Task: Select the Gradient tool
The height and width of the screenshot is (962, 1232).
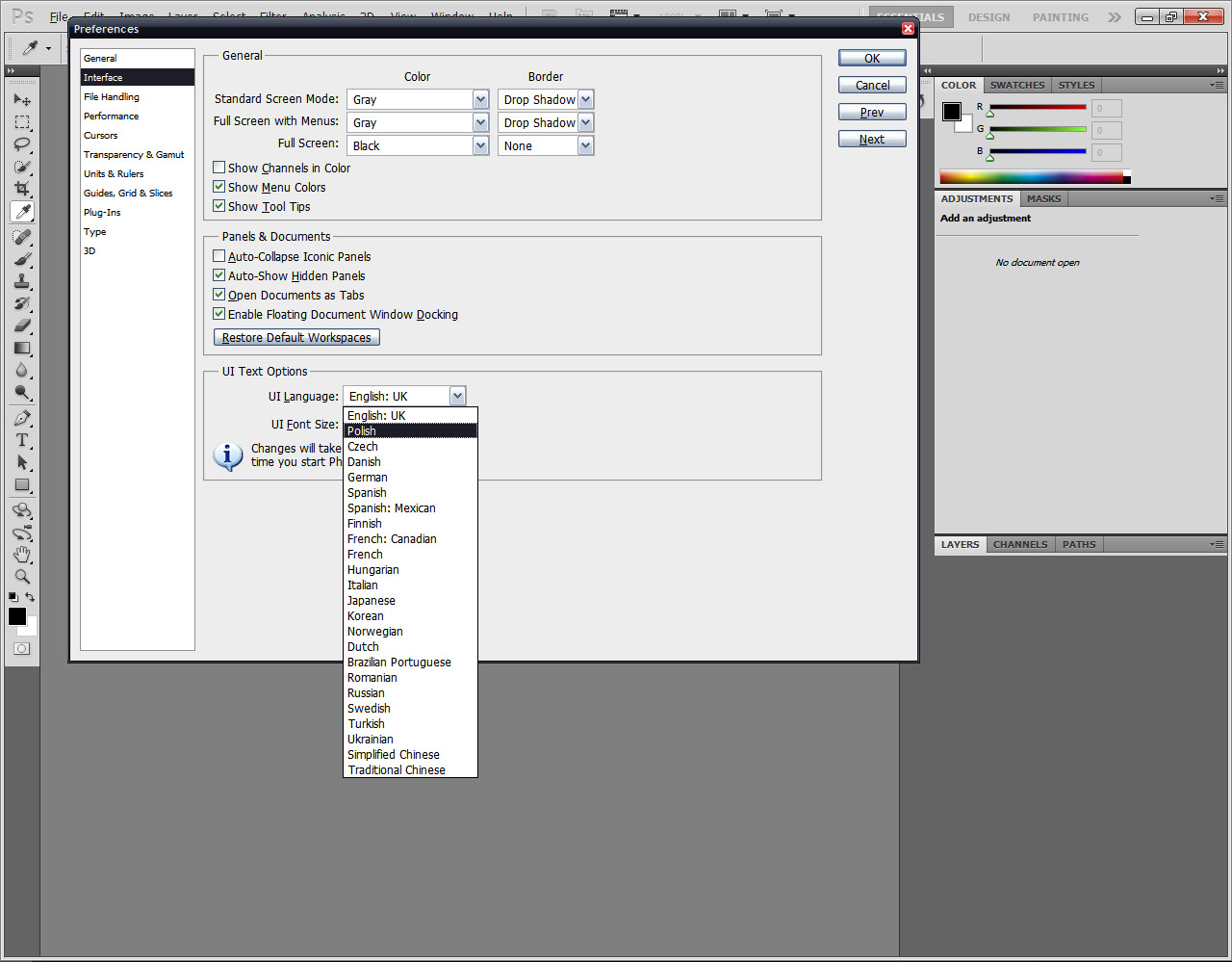Action: [22, 348]
